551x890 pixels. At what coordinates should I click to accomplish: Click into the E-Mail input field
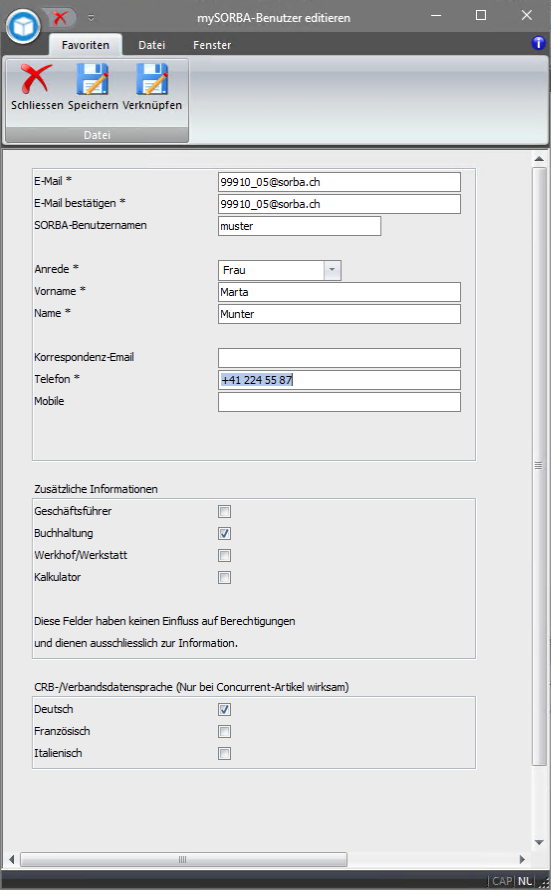point(339,182)
